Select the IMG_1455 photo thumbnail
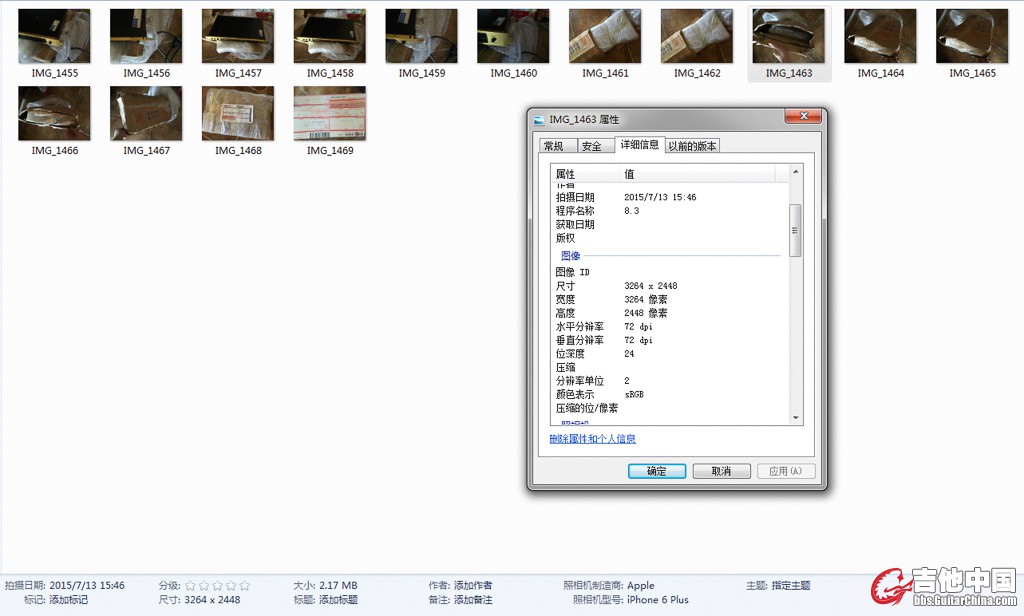 [54, 37]
